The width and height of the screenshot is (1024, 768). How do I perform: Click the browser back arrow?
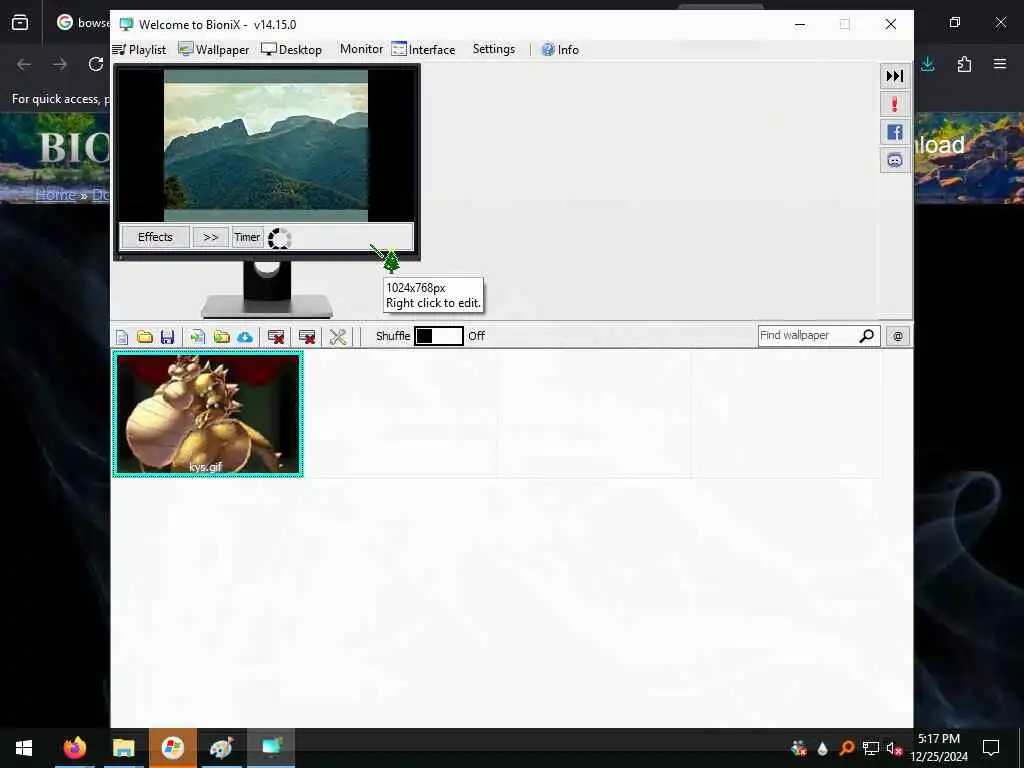point(24,64)
